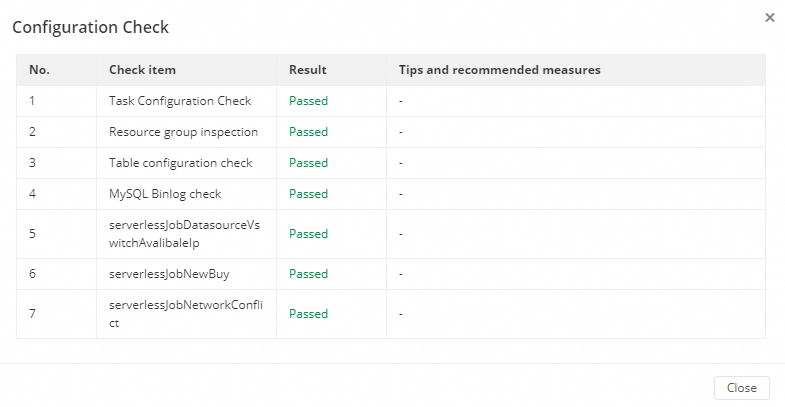The height and width of the screenshot is (407, 785).
Task: Click Passed result for serverlessJobNetworkConflict
Action: click(308, 314)
